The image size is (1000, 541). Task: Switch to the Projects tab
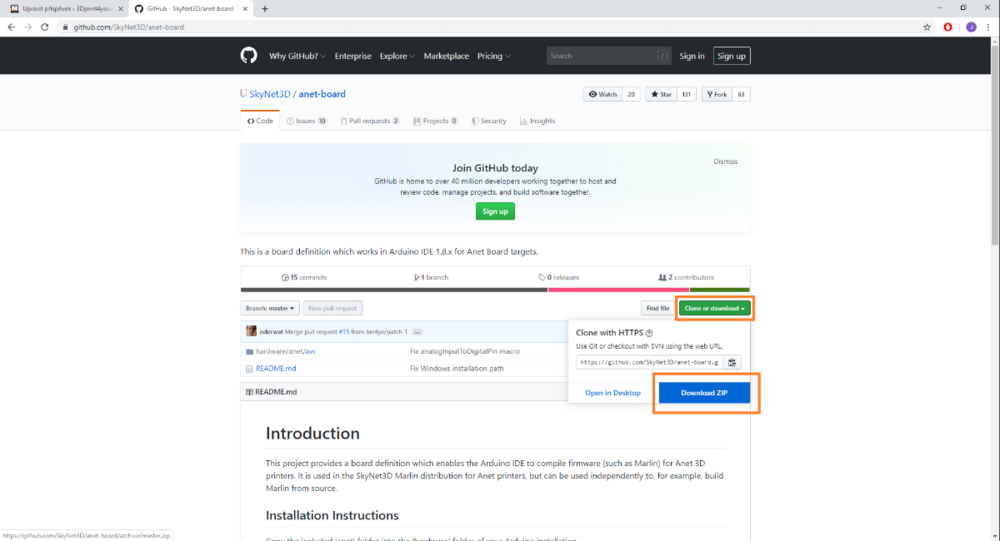(x=436, y=121)
